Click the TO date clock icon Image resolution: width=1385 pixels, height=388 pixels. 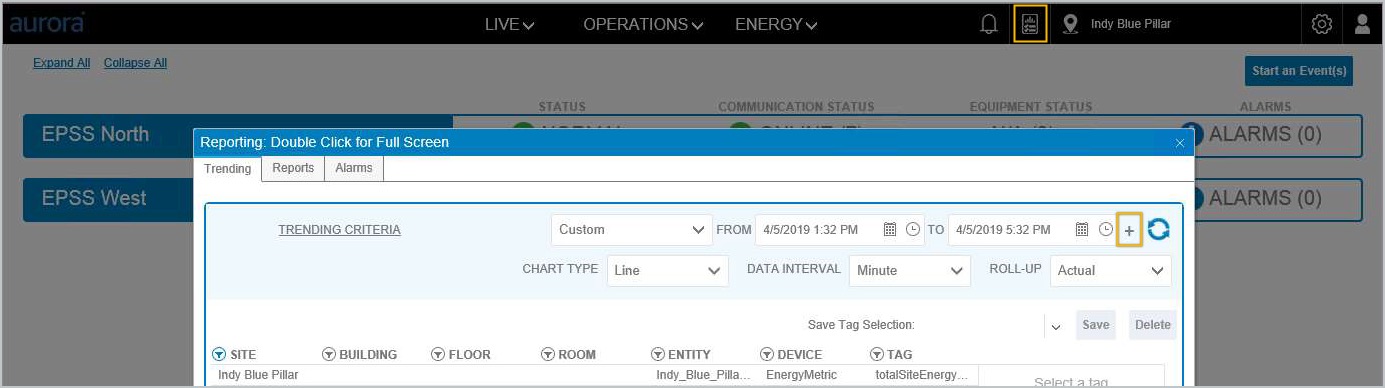coord(1106,230)
